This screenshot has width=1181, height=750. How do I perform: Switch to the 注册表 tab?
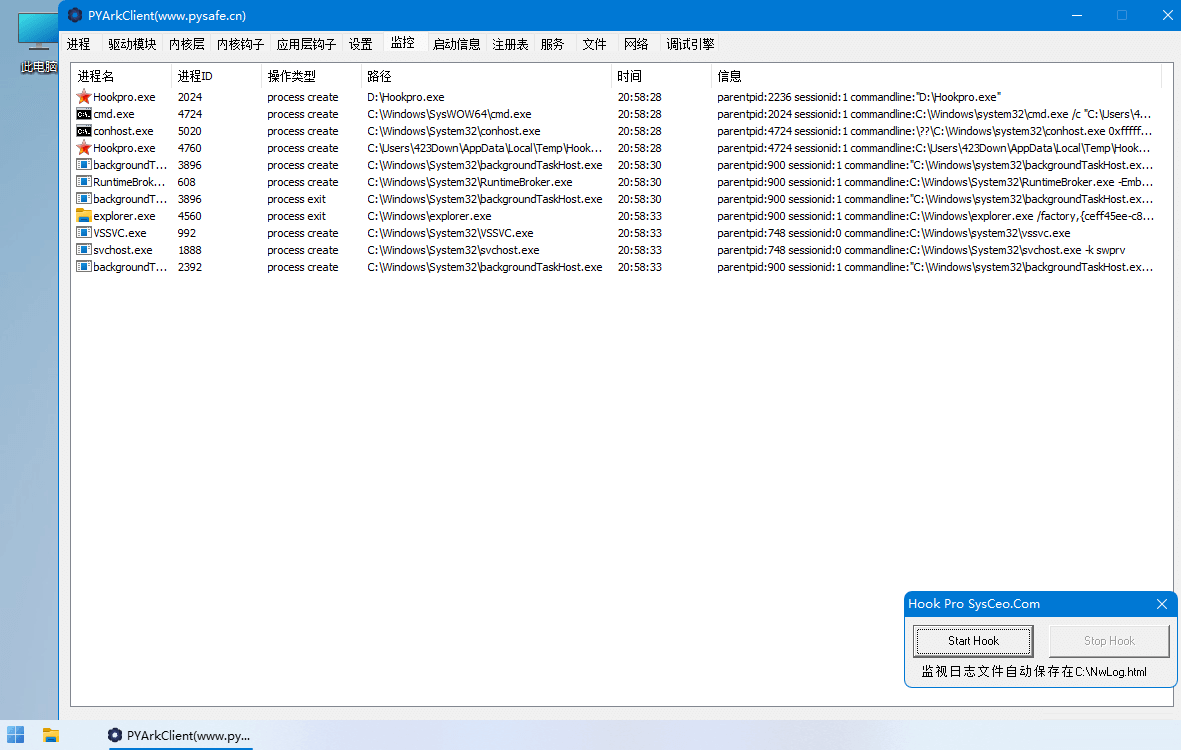(x=510, y=44)
